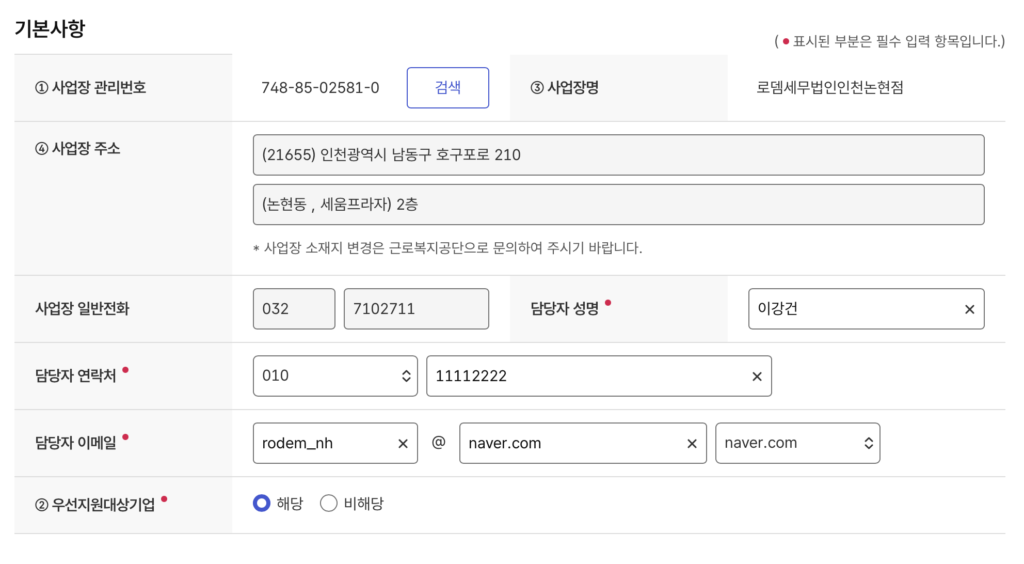This screenshot has height=564, width=1024.
Task: Click the detailed address field showing 2층
Action: click(618, 204)
